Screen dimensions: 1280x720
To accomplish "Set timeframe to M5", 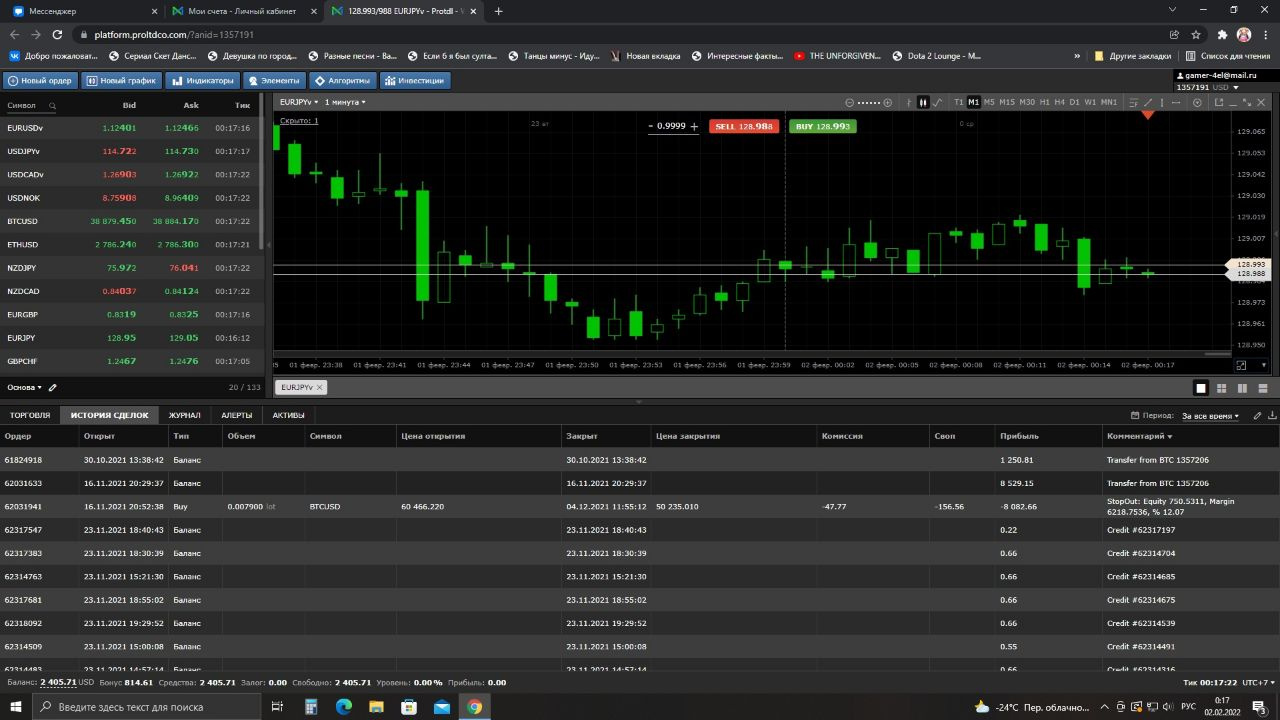I will coord(989,102).
